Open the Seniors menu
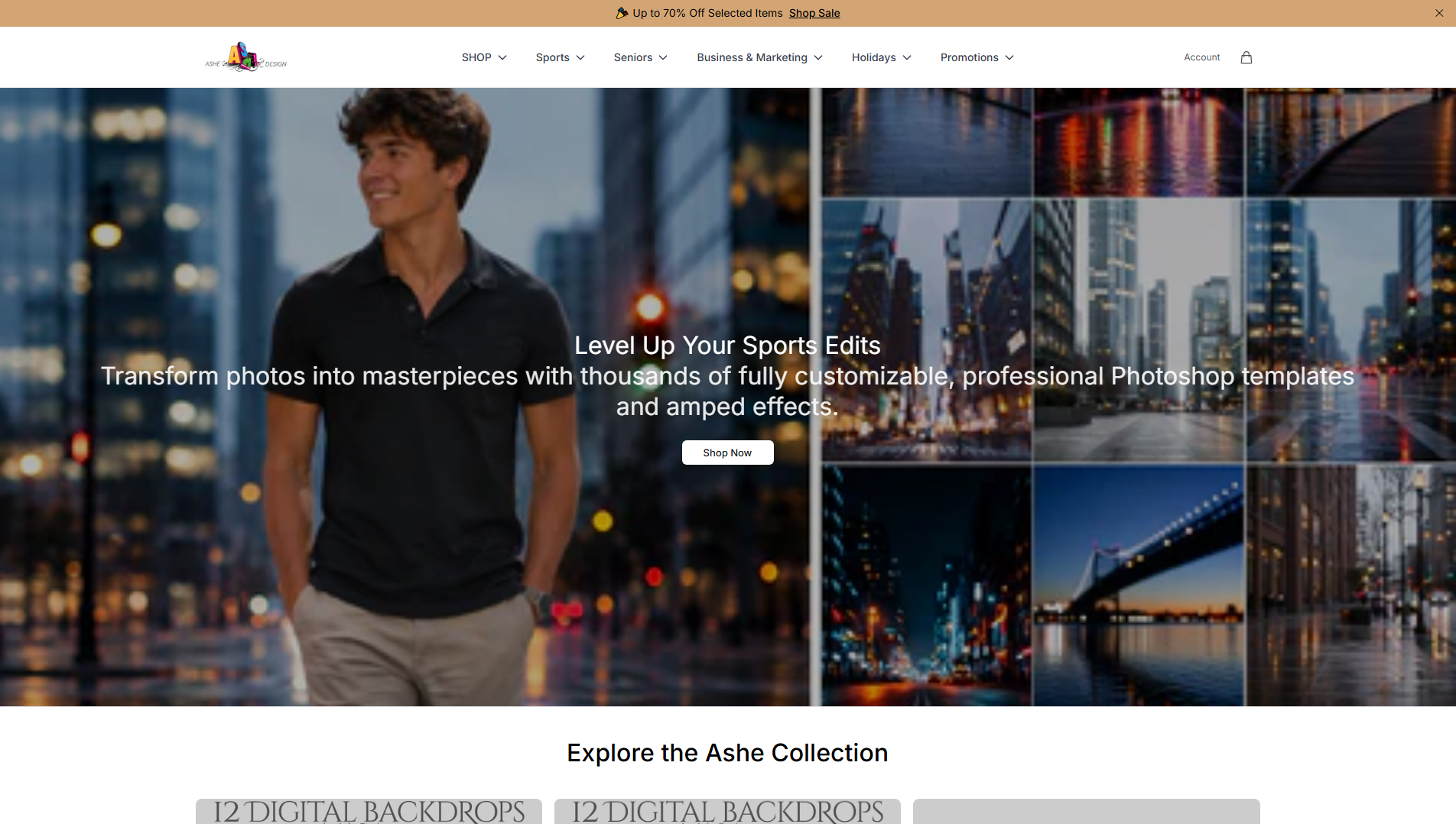 (641, 57)
